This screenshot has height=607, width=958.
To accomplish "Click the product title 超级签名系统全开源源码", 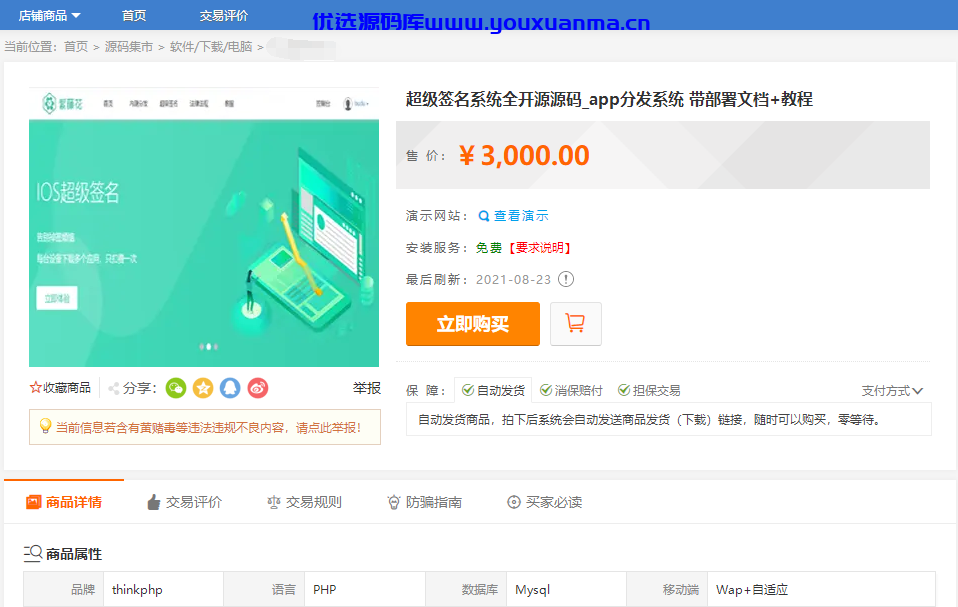I will pos(609,99).
